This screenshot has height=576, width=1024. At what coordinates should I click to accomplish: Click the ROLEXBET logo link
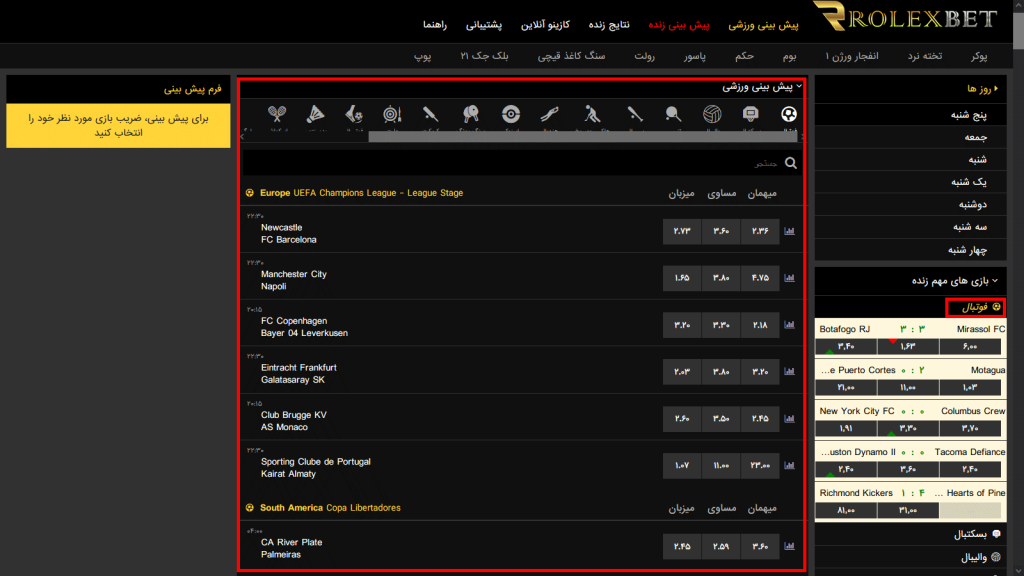tap(905, 21)
